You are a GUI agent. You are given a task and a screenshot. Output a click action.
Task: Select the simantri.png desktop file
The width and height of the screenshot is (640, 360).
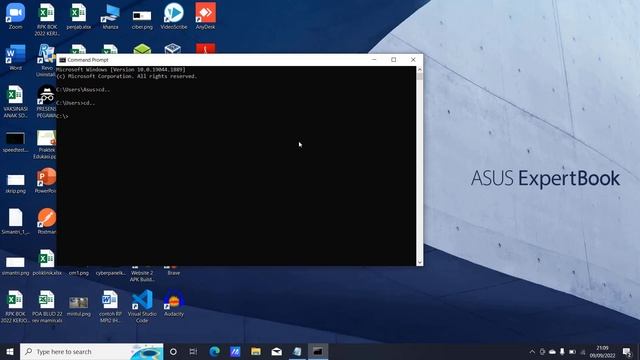click(x=15, y=265)
